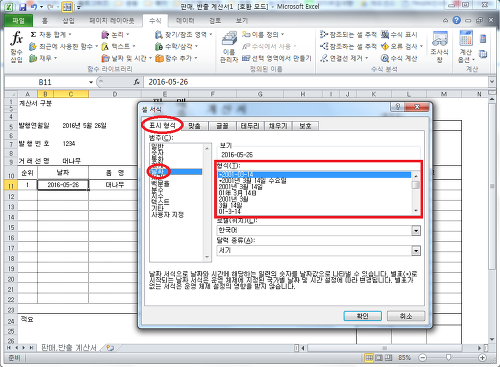Select Border (테두리) tab in dialog
500x367 pixels.
250,126
